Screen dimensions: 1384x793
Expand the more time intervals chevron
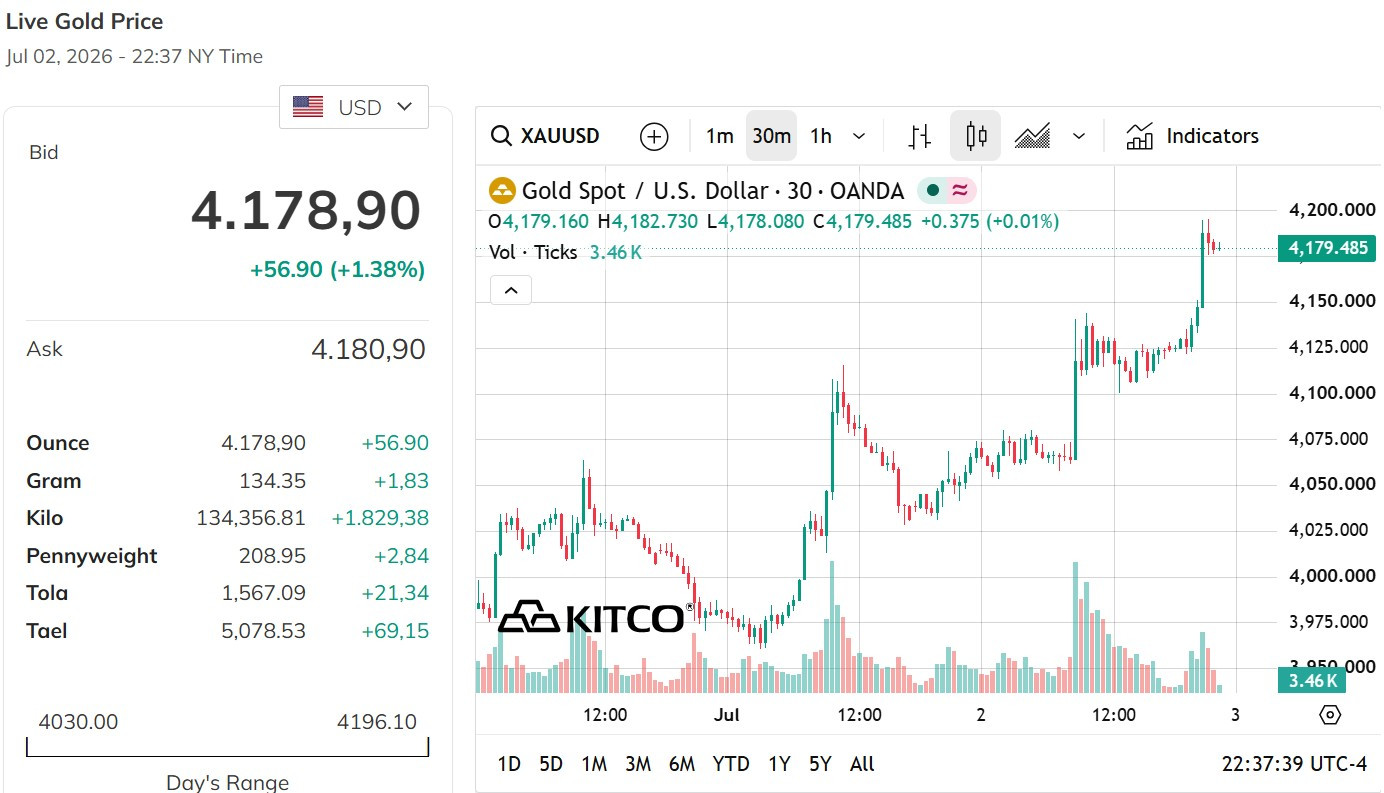click(x=859, y=136)
